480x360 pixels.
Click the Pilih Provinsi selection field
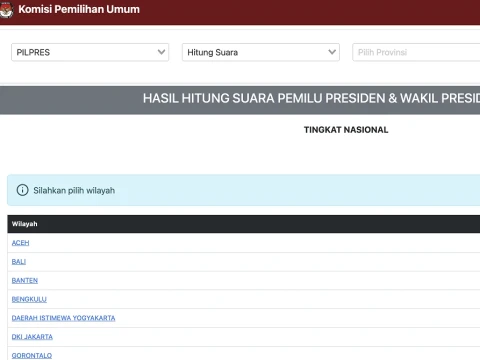(416, 52)
